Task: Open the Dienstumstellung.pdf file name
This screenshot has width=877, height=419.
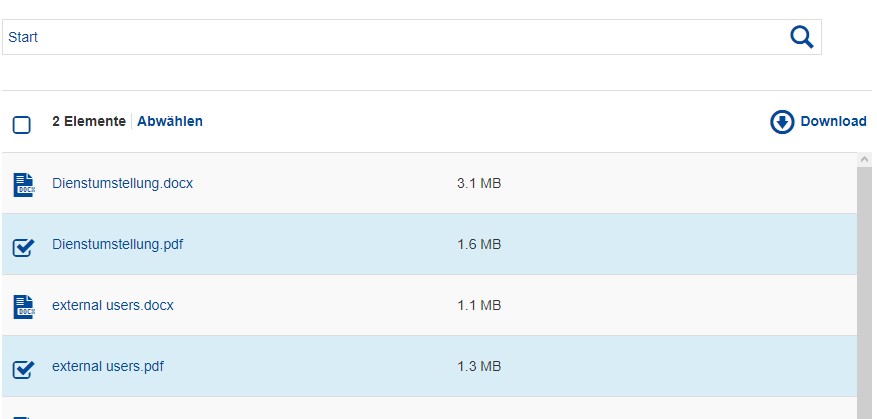Action: pyautogui.click(x=117, y=245)
